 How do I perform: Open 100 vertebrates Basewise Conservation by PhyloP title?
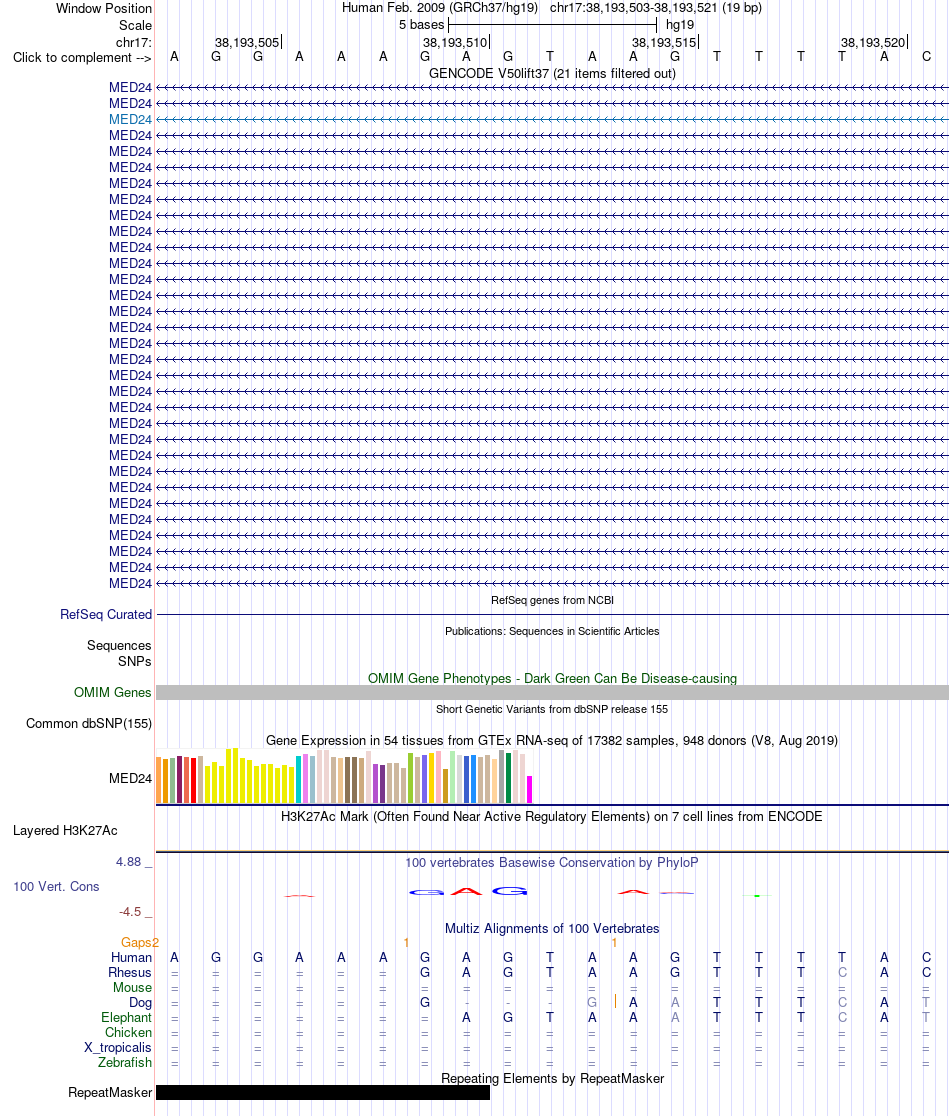pyautogui.click(x=552, y=863)
